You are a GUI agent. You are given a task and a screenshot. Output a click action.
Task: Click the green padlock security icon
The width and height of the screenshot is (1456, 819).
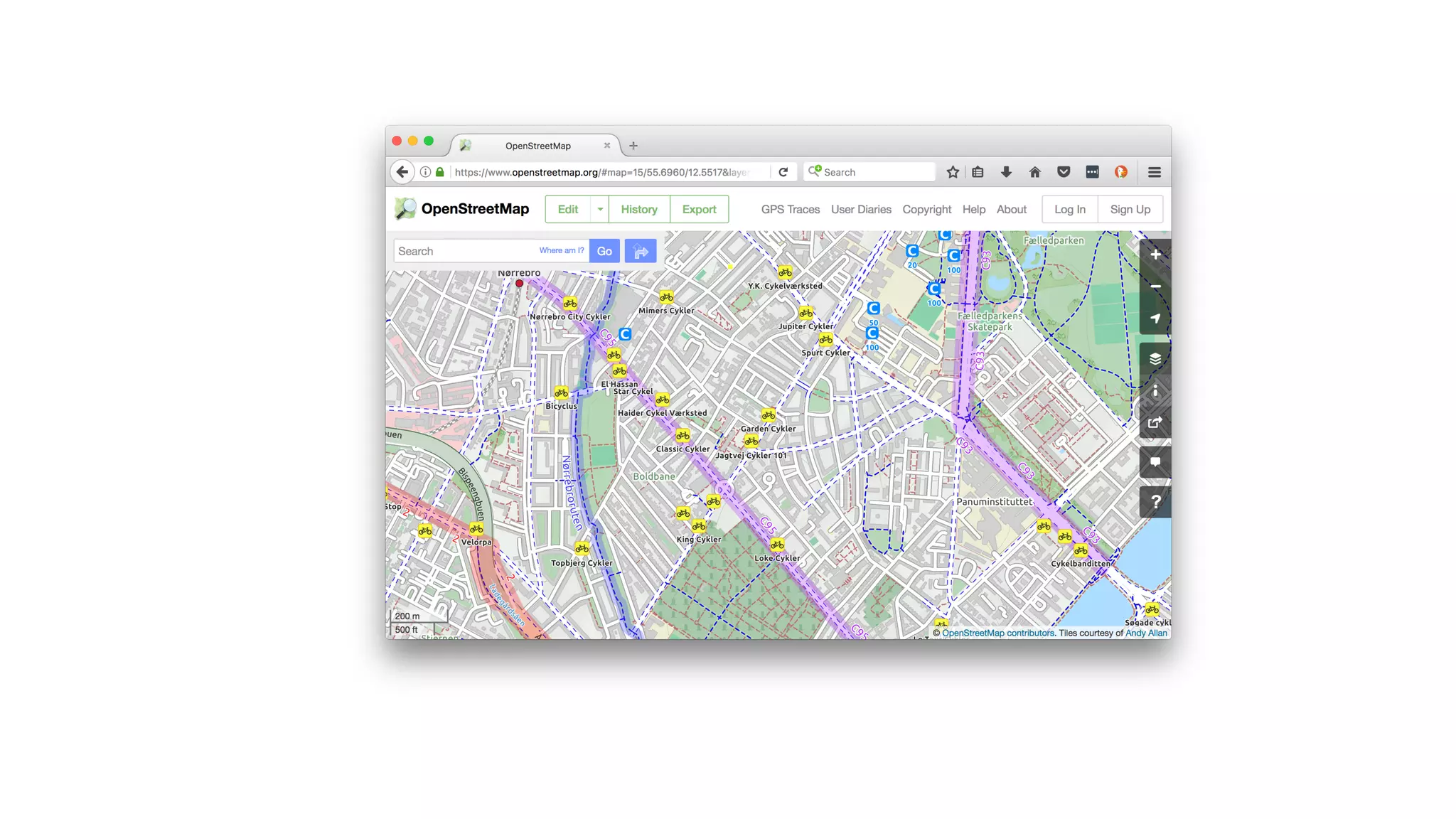[x=440, y=172]
